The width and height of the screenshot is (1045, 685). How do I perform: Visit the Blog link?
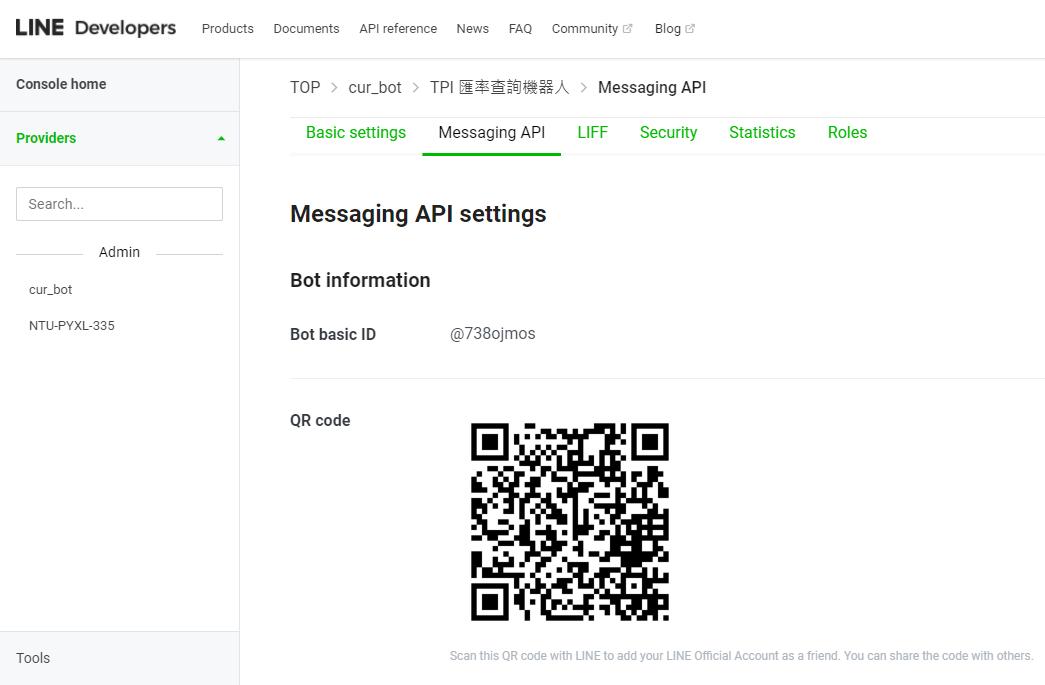[x=668, y=29]
